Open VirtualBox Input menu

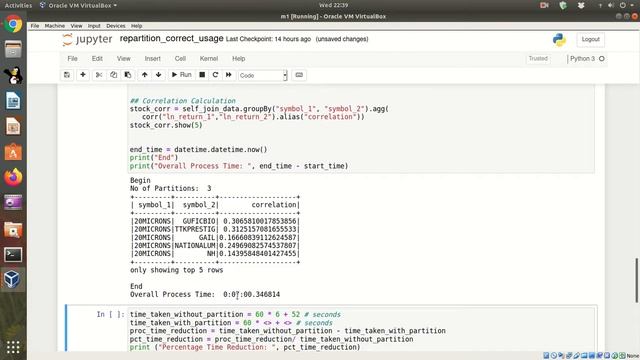pos(94,26)
